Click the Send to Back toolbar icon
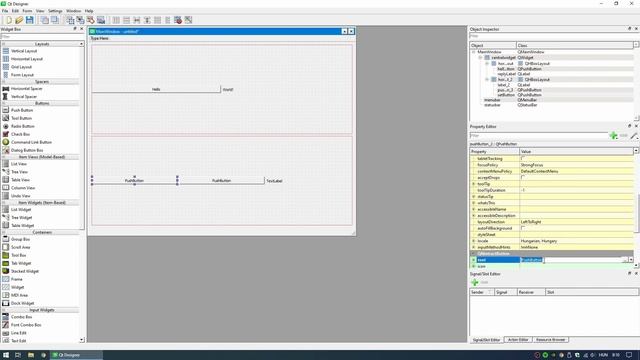 pyautogui.click(x=44, y=20)
